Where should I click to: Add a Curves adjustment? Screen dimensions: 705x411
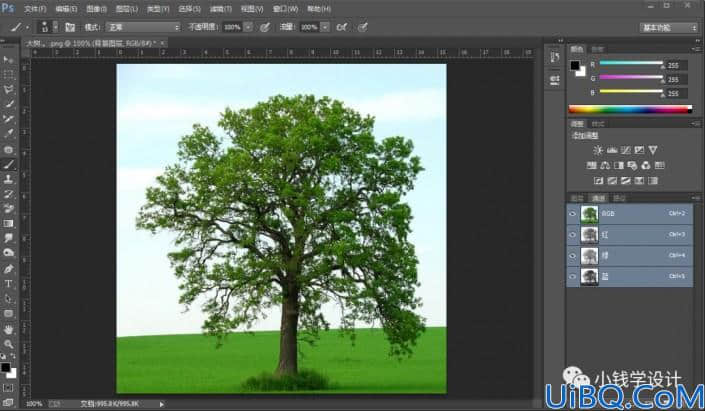tap(625, 150)
